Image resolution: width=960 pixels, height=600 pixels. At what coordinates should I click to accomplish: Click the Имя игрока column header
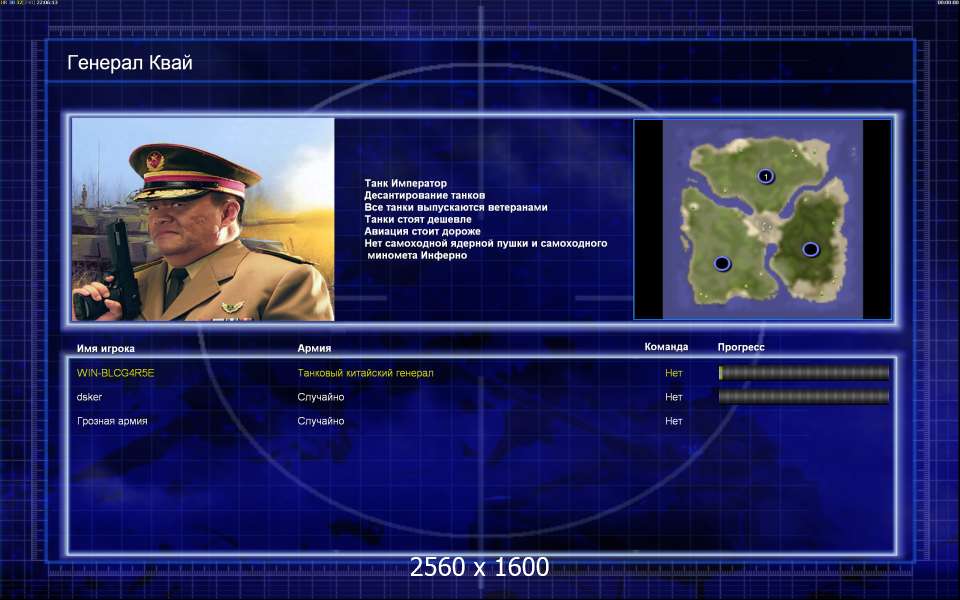(105, 348)
